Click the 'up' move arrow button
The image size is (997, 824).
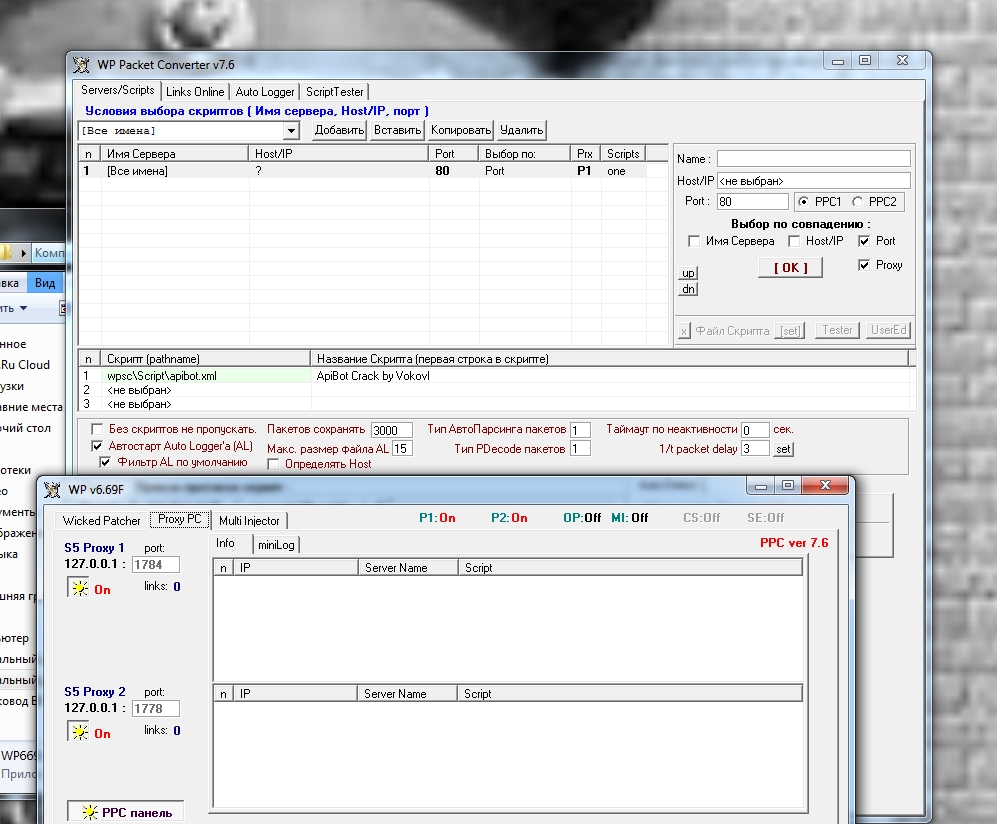coord(688,273)
